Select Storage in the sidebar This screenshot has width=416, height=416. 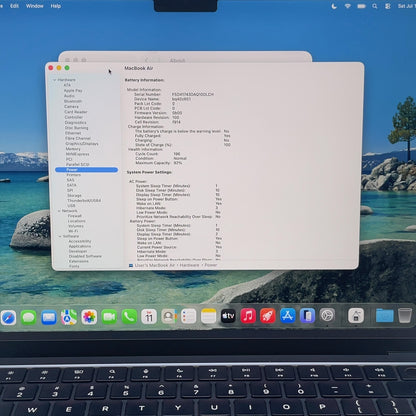tap(74, 196)
